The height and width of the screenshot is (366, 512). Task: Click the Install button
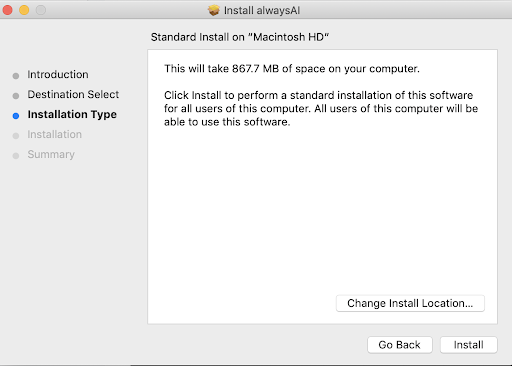tap(468, 345)
